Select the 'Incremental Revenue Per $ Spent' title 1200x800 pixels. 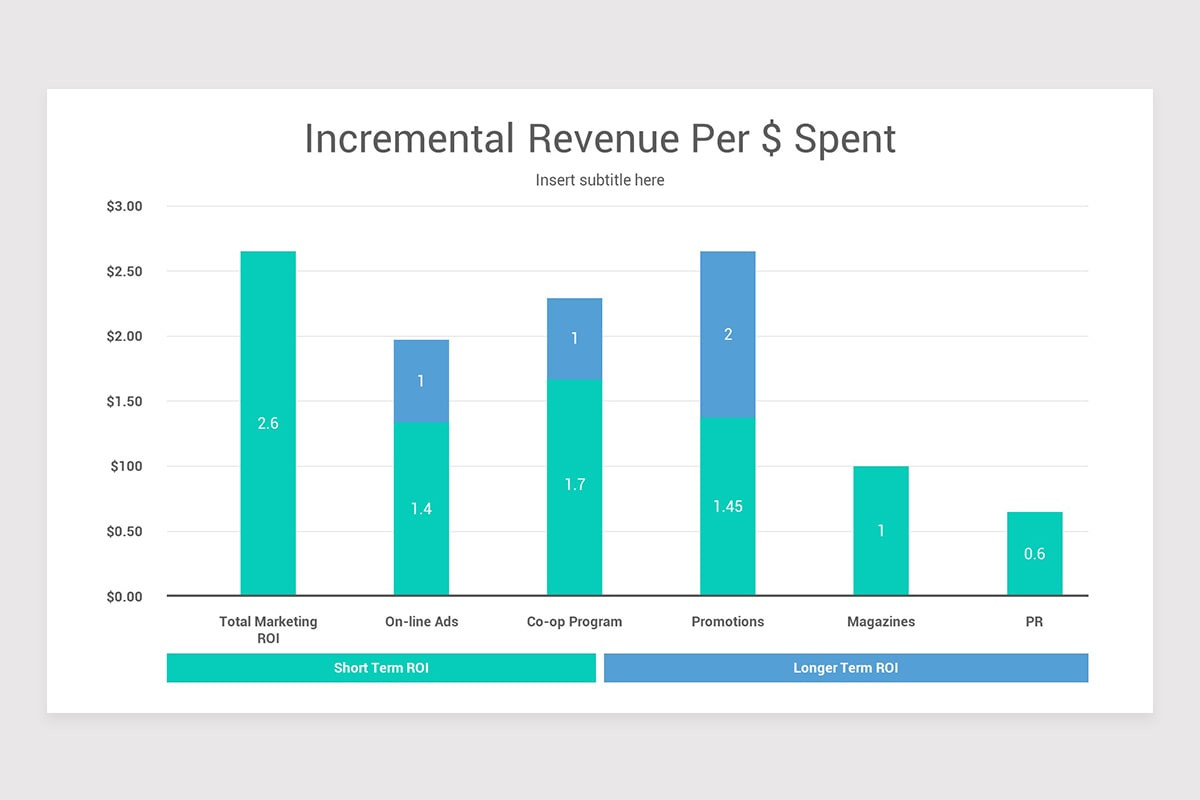point(600,139)
